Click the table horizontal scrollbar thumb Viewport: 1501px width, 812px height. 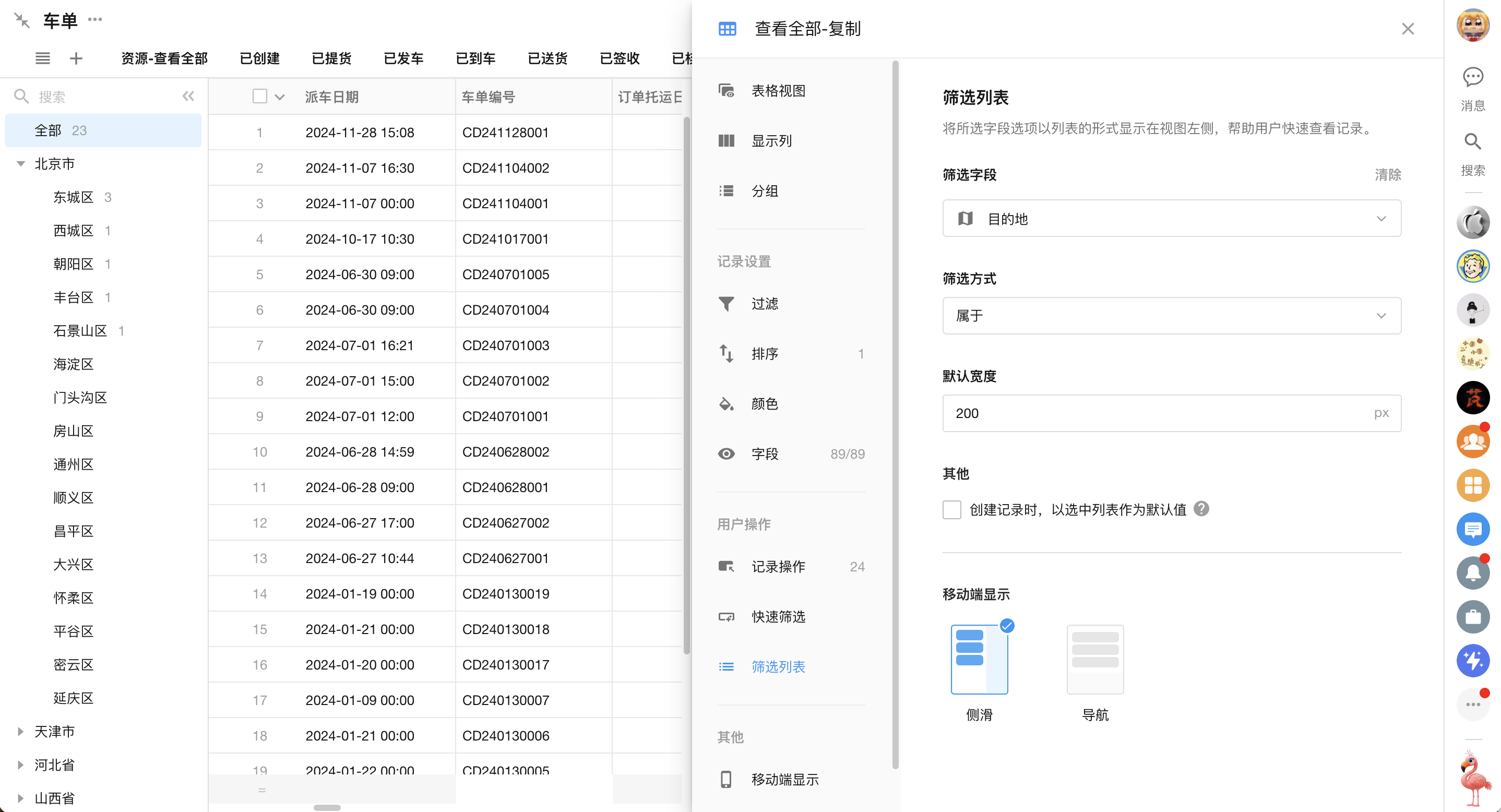(327, 807)
